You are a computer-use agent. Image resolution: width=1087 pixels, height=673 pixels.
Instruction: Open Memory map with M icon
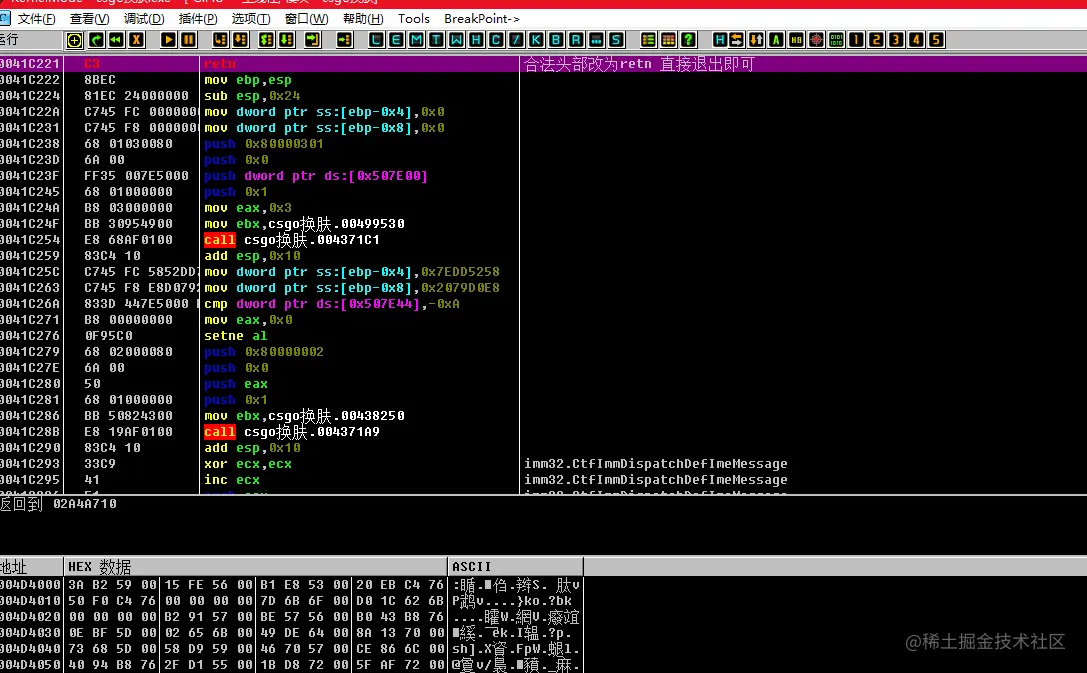point(417,40)
